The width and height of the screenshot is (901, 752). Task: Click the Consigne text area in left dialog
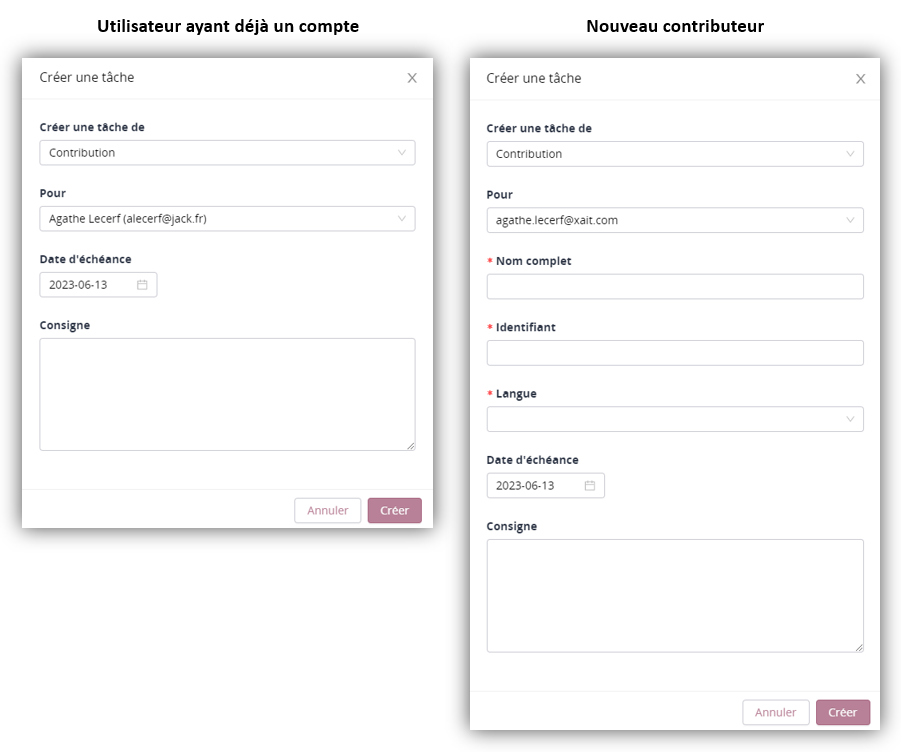click(x=227, y=394)
